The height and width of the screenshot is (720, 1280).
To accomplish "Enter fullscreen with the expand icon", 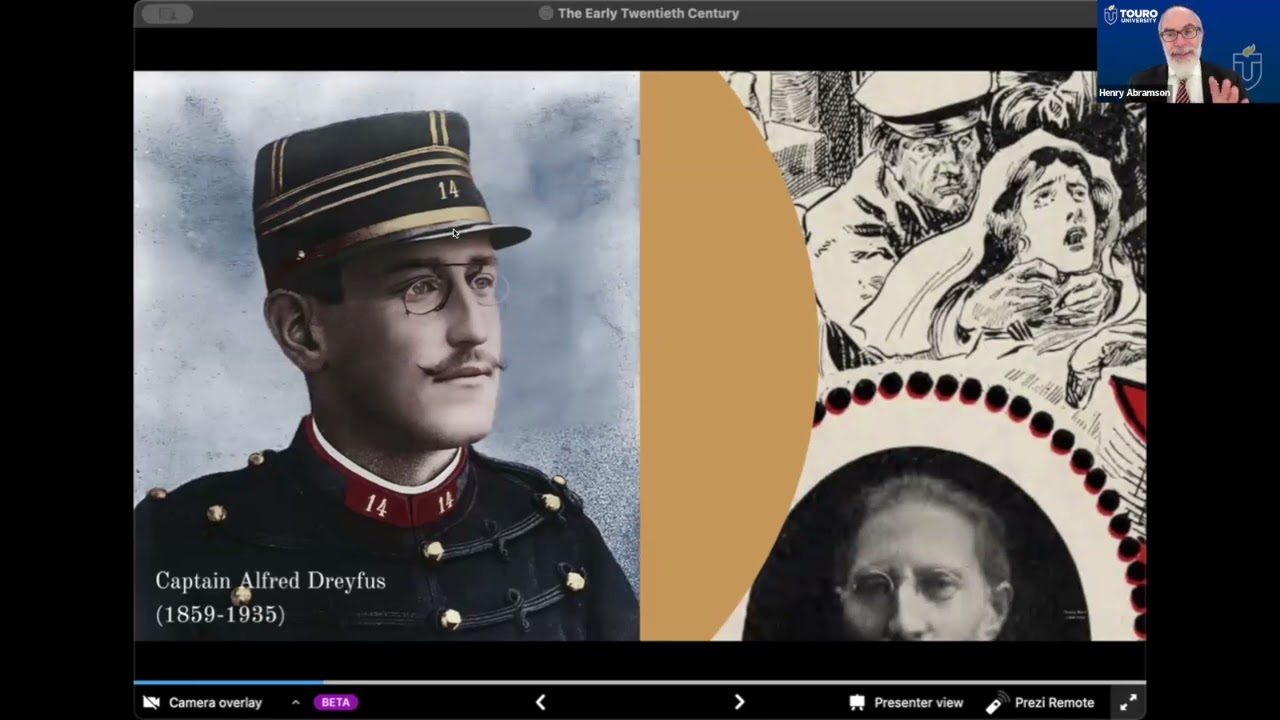I will click(1128, 702).
